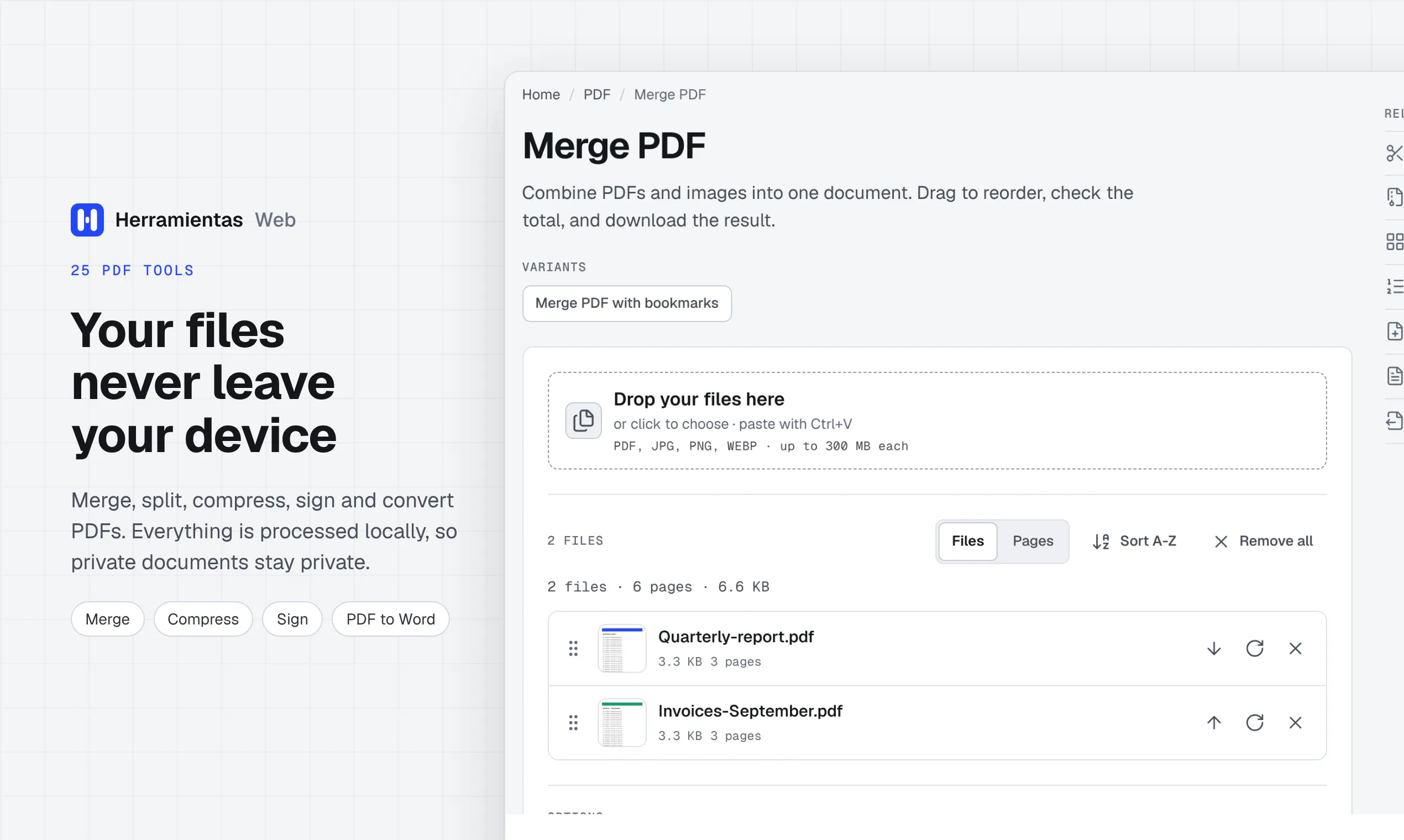The image size is (1404, 840).
Task: Switch to the Files view tab
Action: pyautogui.click(x=967, y=541)
